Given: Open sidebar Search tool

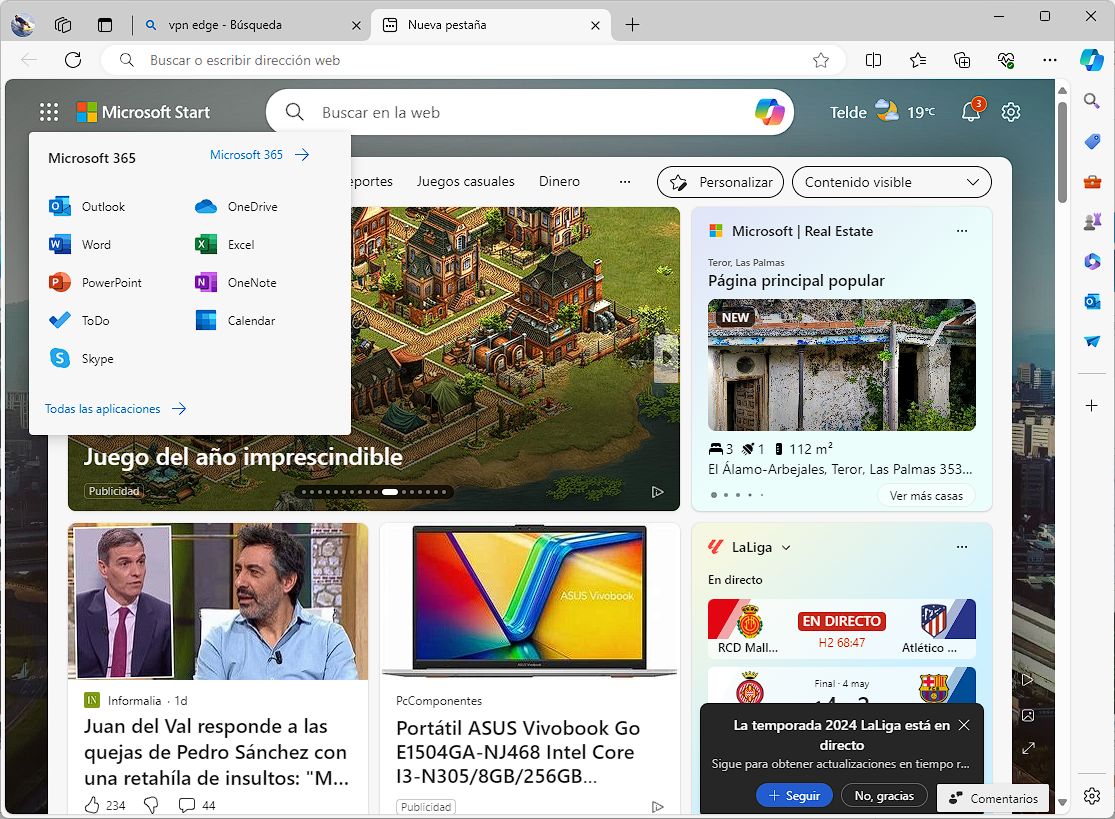Looking at the screenshot, I should 1092,101.
